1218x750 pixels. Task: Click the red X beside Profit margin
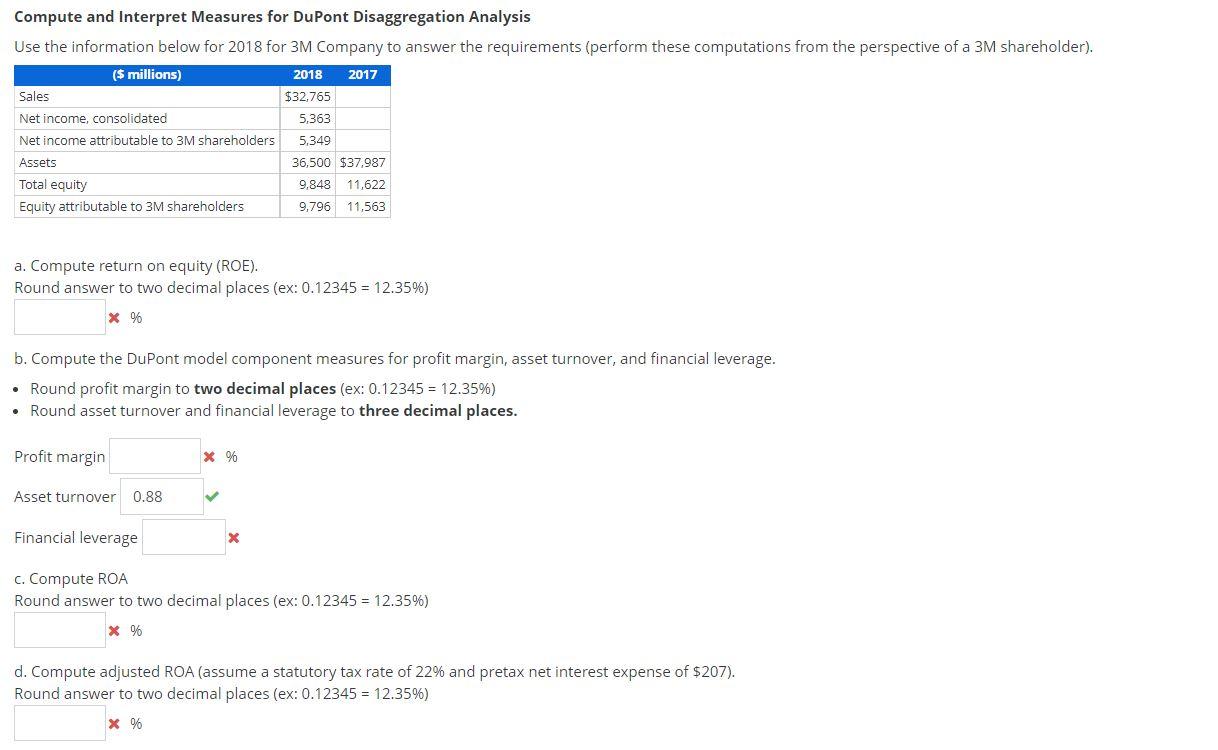pyautogui.click(x=208, y=456)
